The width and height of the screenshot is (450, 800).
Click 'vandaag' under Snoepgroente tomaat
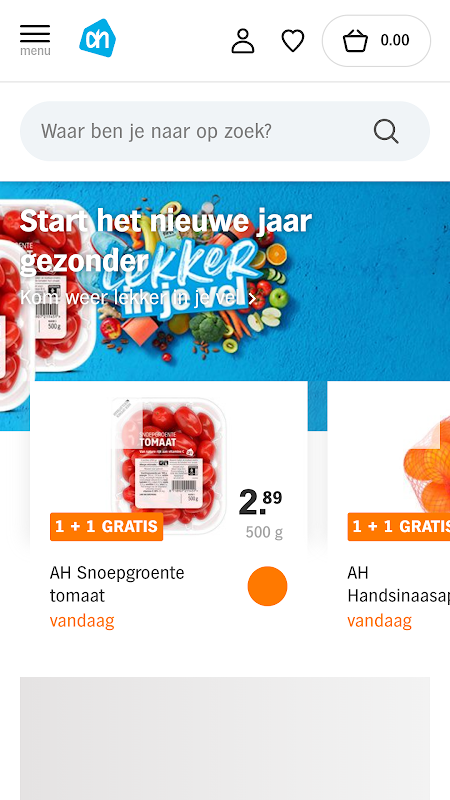(82, 621)
